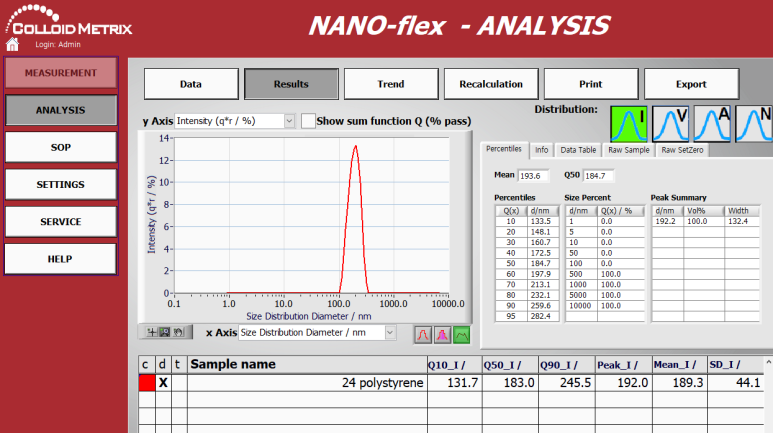Open the SERVICE section
This screenshot has width=773, height=433.
[x=61, y=222]
